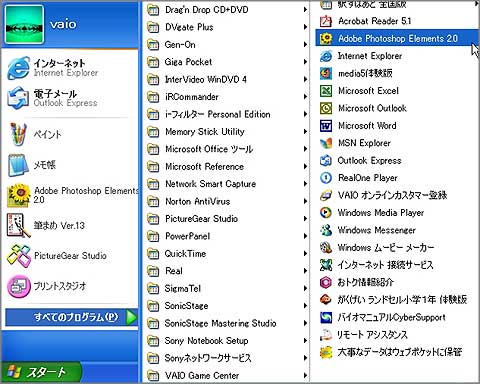
Task: Open VAIO Game Center folder
Action: pos(227,375)
